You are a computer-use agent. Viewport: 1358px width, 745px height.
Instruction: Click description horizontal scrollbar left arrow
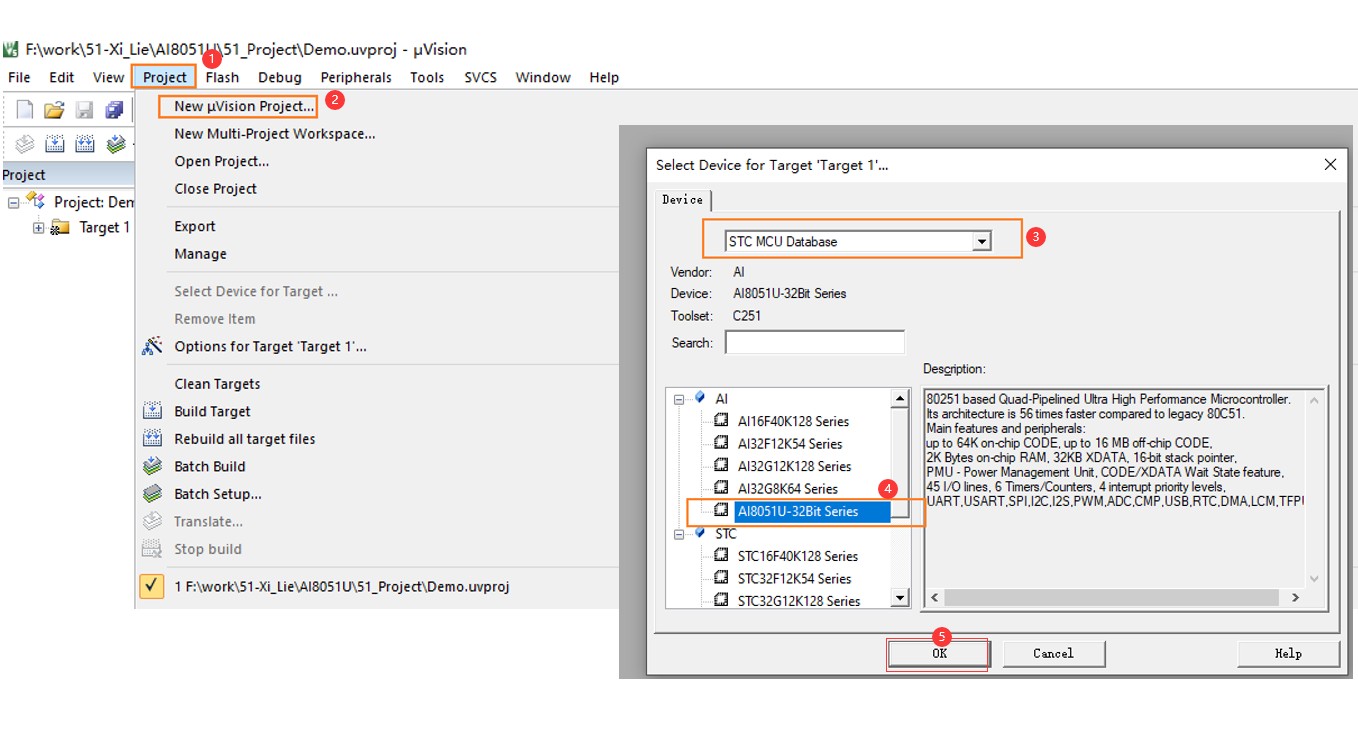(x=935, y=597)
